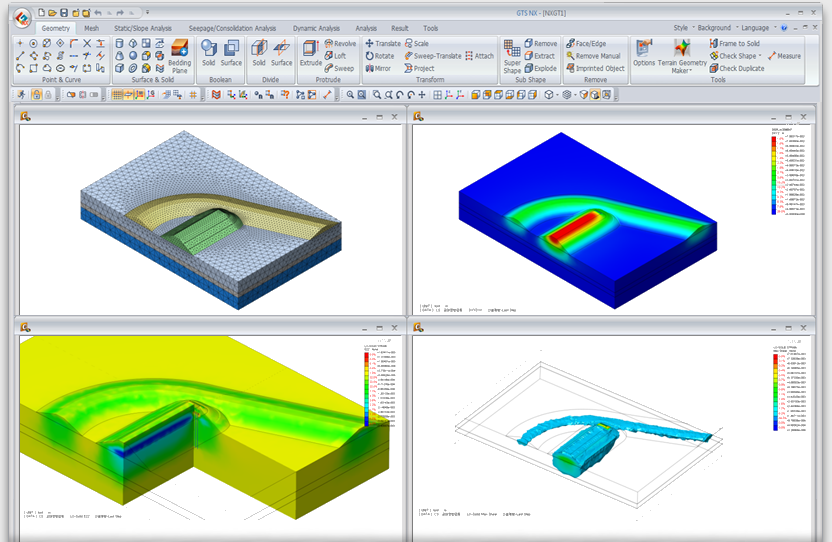Click the Divide Surface icon
Image resolution: width=832 pixels, height=542 pixels.
[282, 54]
